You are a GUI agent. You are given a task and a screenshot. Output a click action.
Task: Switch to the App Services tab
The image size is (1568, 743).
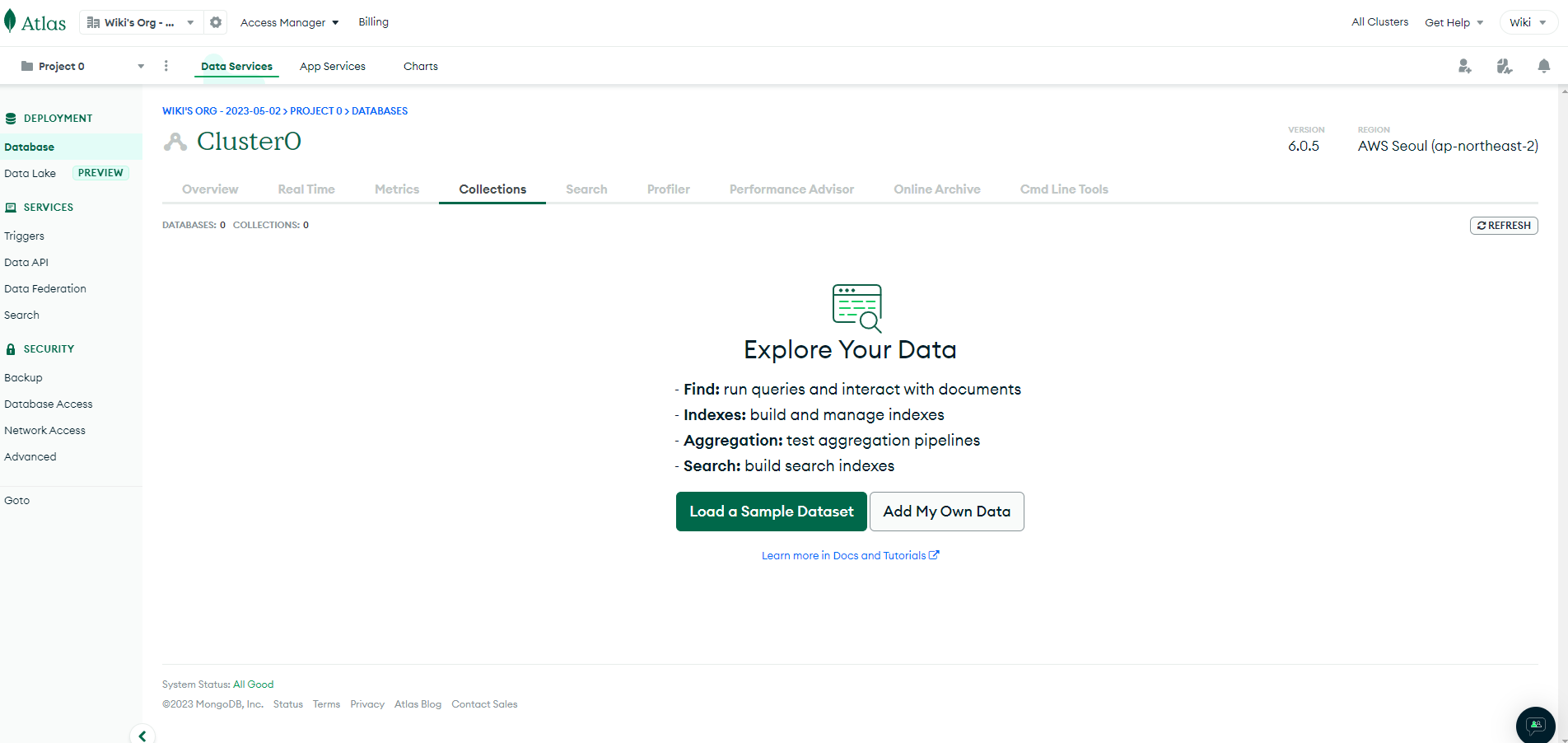coord(333,67)
